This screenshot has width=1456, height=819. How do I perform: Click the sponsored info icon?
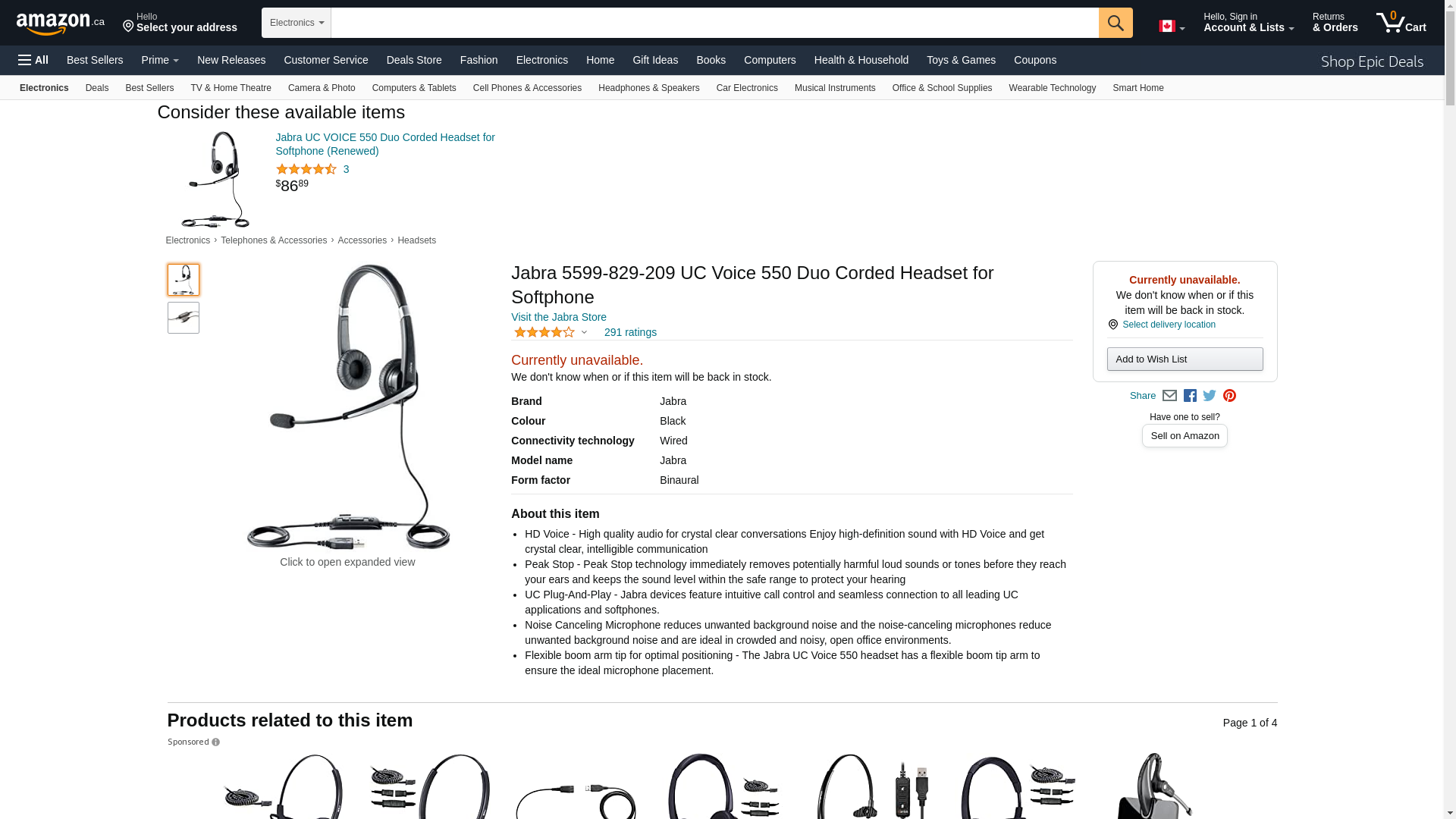pyautogui.click(x=215, y=742)
